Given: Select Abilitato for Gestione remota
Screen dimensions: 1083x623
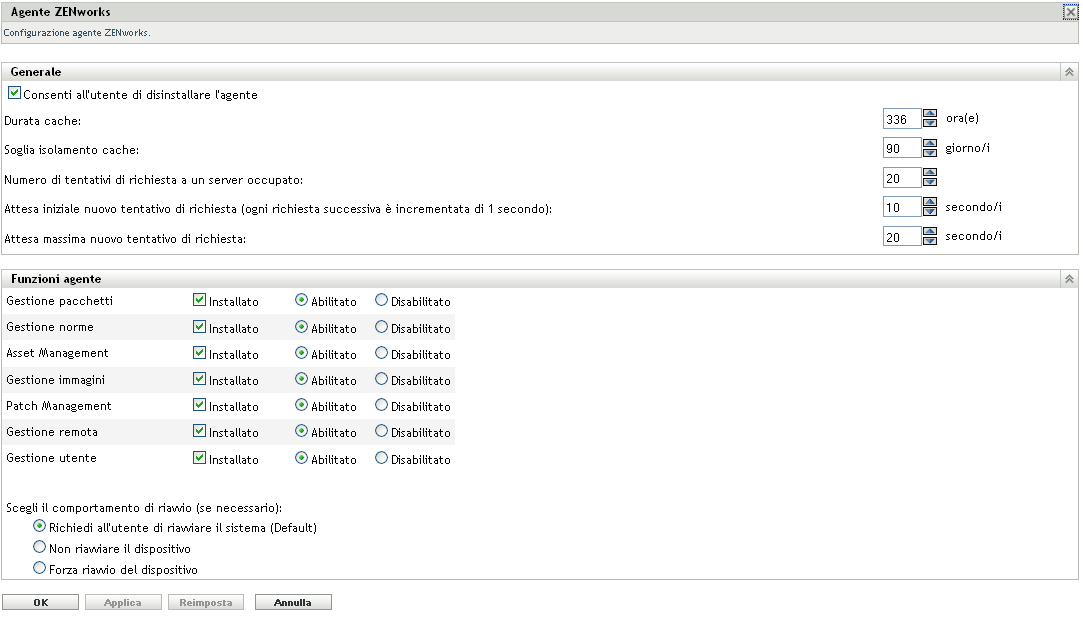Looking at the screenshot, I should tap(301, 431).
